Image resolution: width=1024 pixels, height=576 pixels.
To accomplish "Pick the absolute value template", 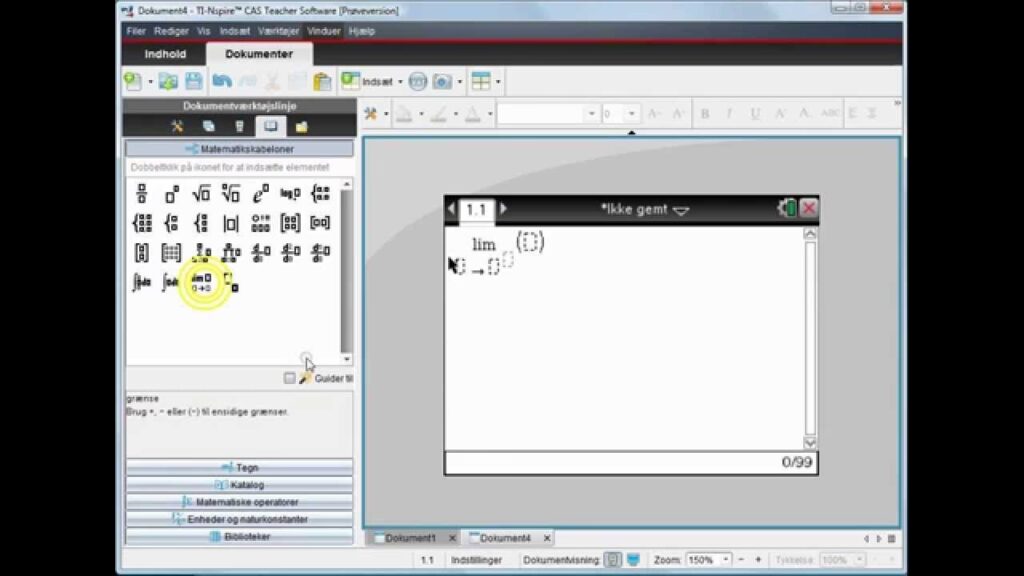I will pyautogui.click(x=231, y=223).
